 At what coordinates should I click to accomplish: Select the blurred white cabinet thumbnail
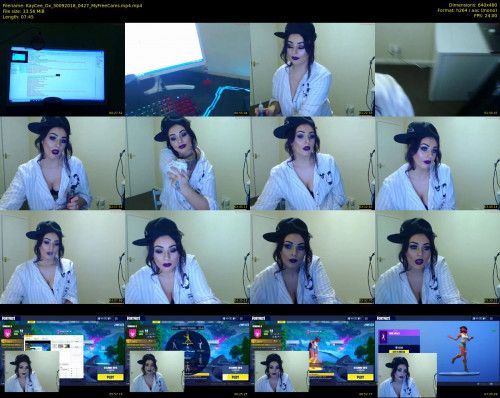[437, 69]
